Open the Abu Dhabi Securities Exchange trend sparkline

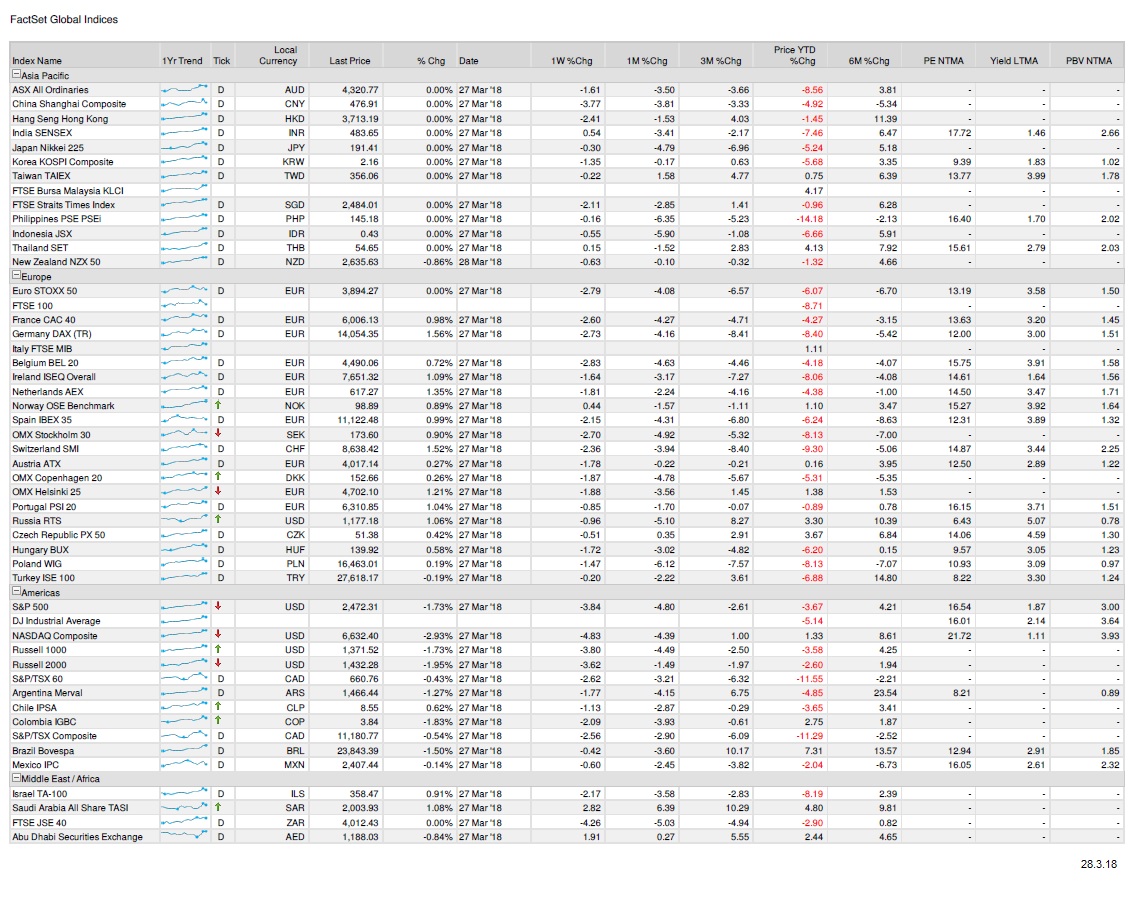click(184, 836)
